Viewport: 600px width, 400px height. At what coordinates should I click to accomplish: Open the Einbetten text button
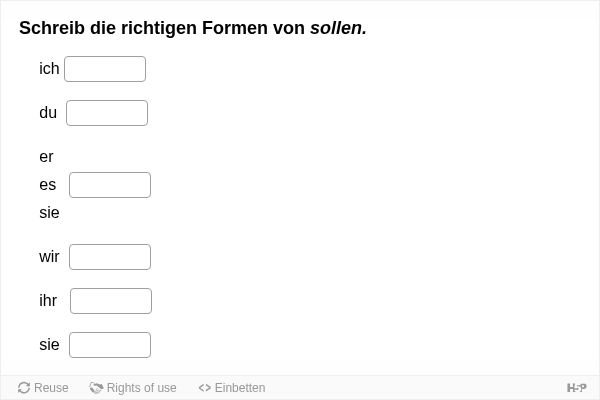pos(240,388)
